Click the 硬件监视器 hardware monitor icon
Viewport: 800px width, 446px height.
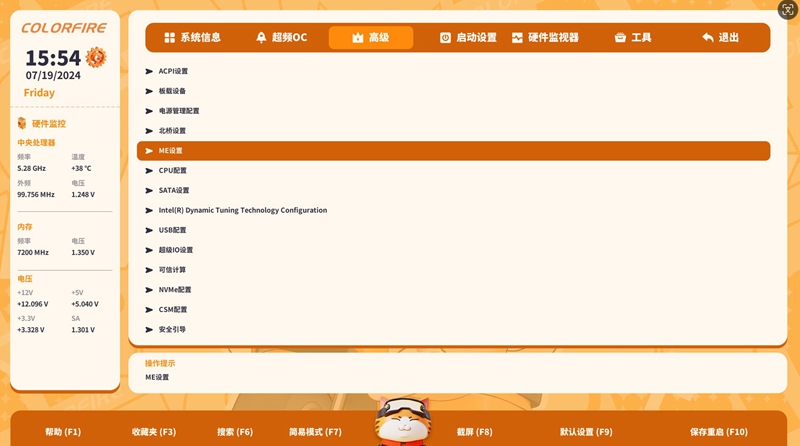(517, 38)
